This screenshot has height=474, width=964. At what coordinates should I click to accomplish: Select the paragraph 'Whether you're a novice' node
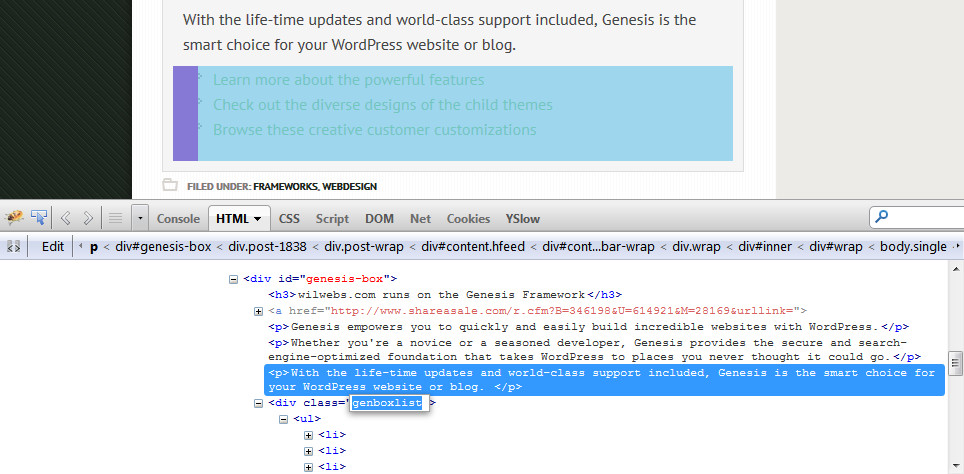(595, 349)
